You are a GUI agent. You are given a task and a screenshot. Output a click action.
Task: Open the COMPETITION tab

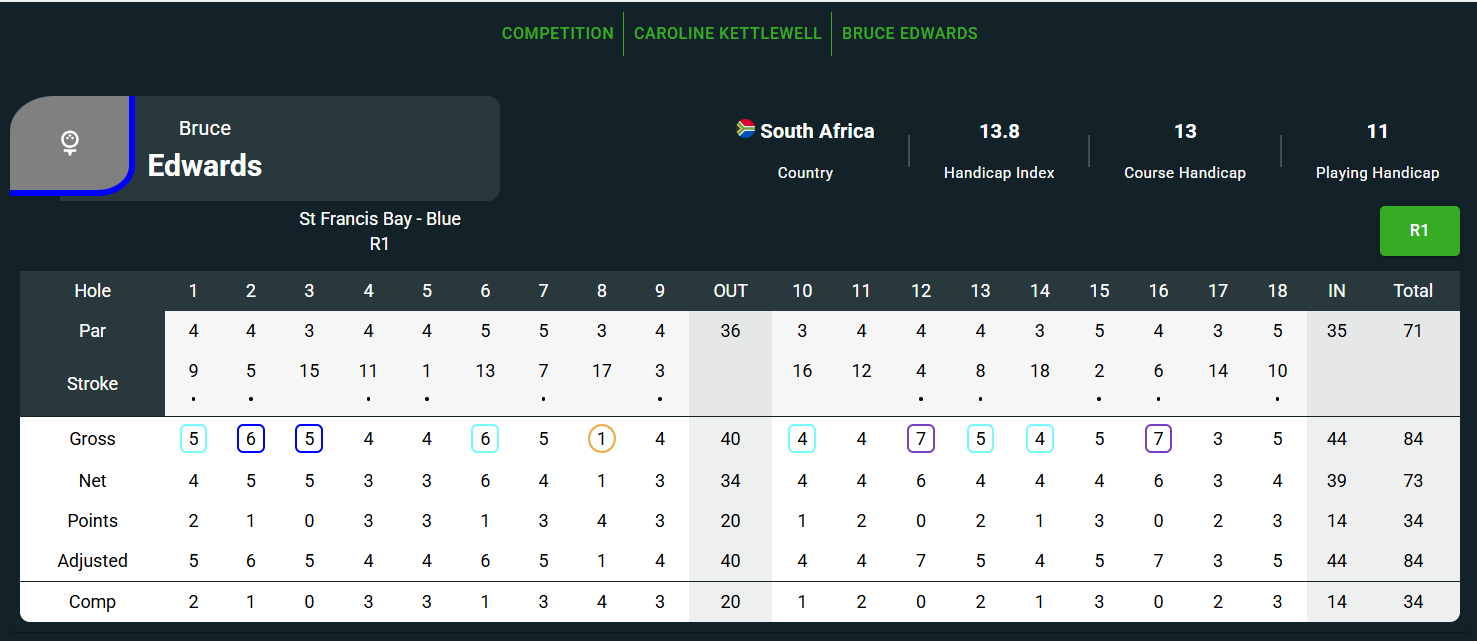(x=558, y=33)
